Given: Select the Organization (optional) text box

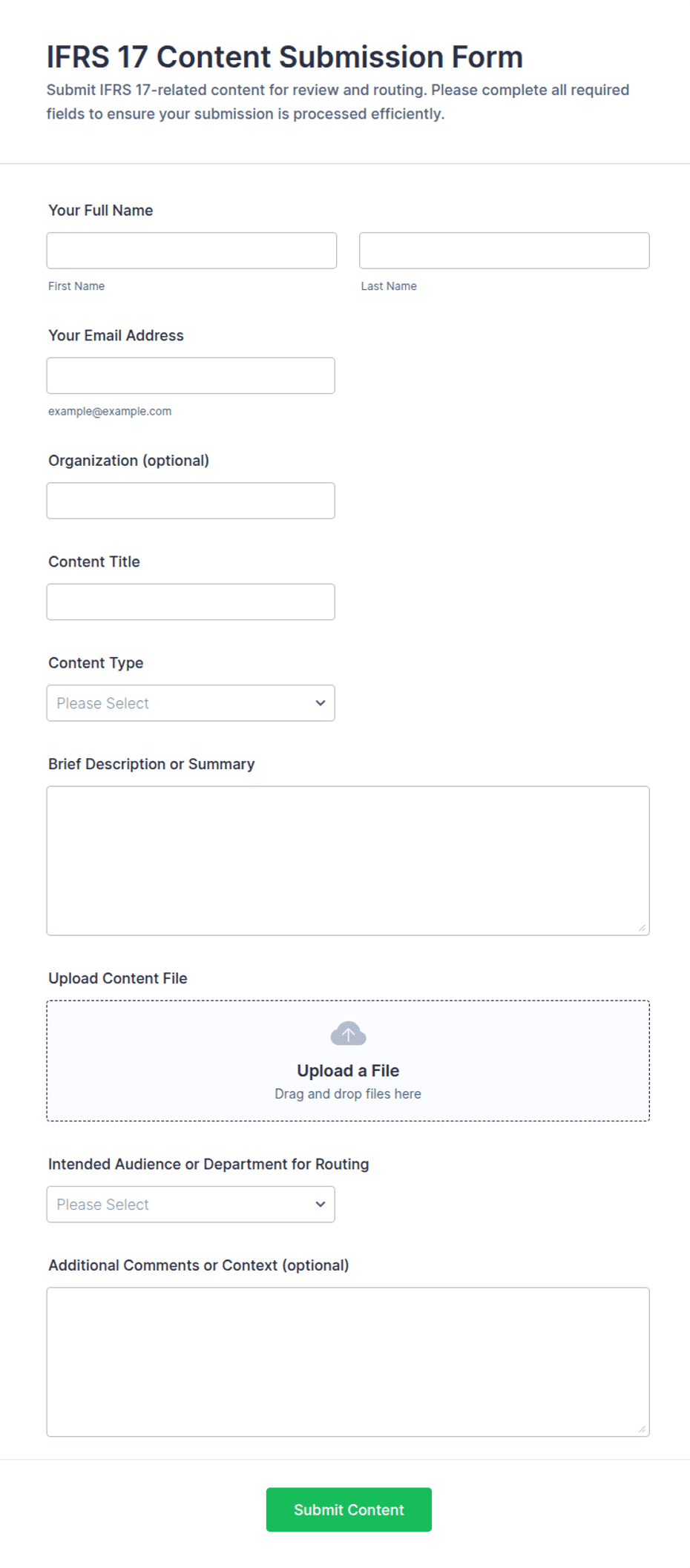Looking at the screenshot, I should pos(191,501).
